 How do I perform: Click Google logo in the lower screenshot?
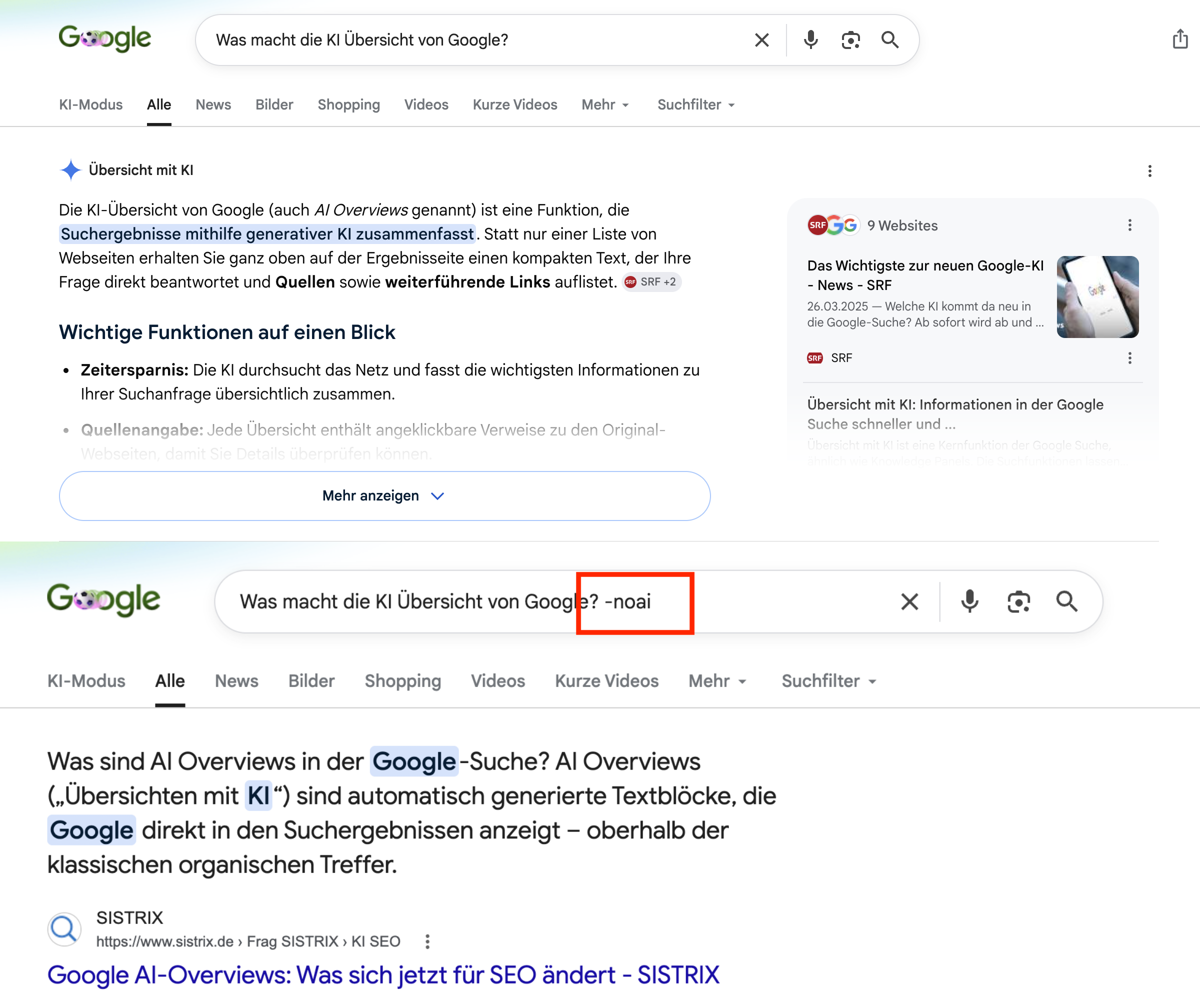[x=103, y=600]
